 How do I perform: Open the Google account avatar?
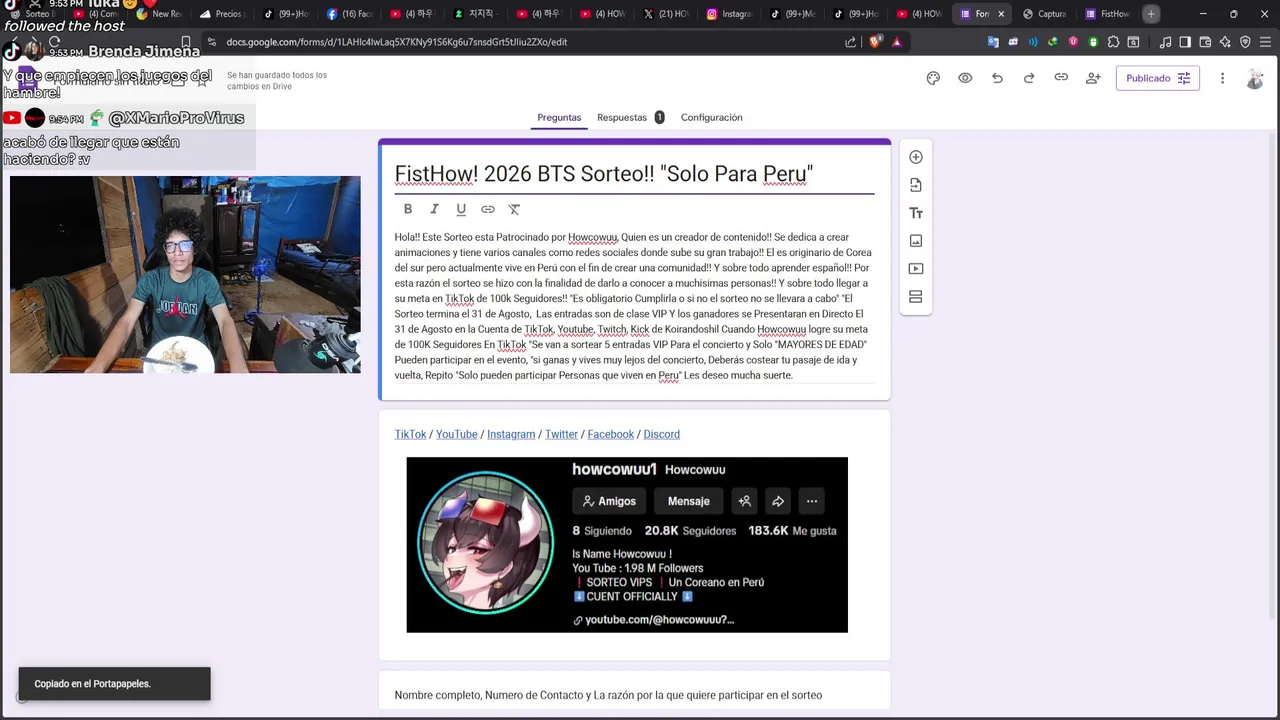click(x=1255, y=79)
